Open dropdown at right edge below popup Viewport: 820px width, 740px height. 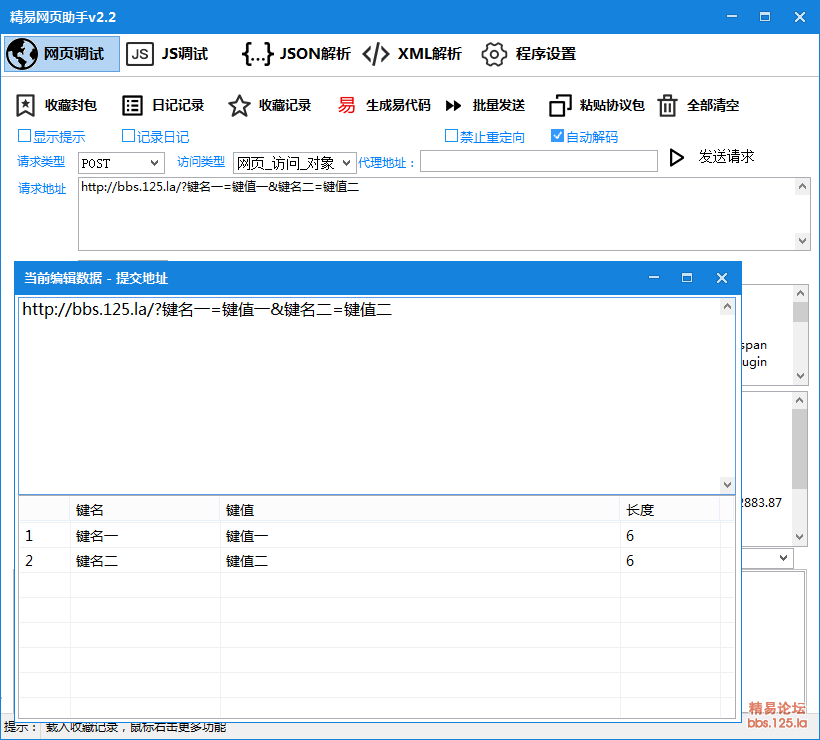coord(783,557)
